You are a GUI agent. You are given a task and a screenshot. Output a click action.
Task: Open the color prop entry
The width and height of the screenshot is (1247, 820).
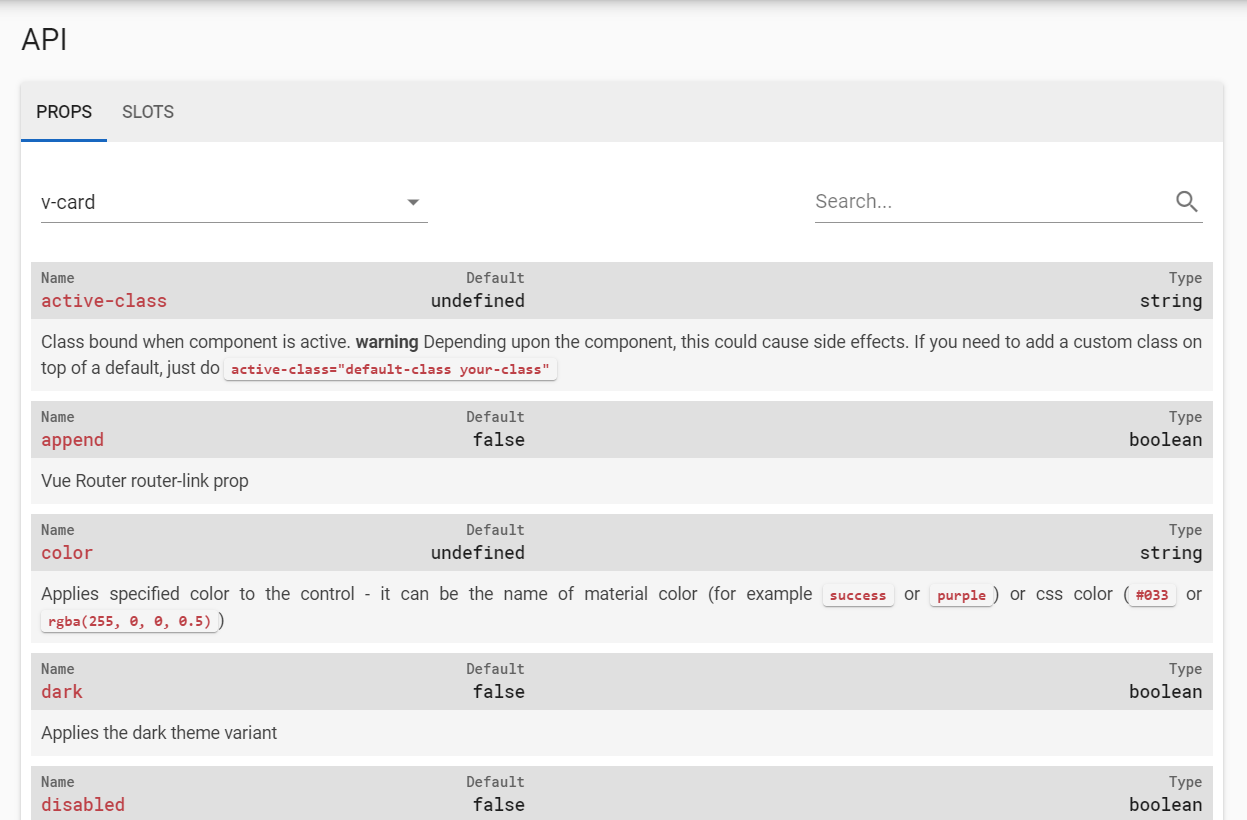point(66,553)
